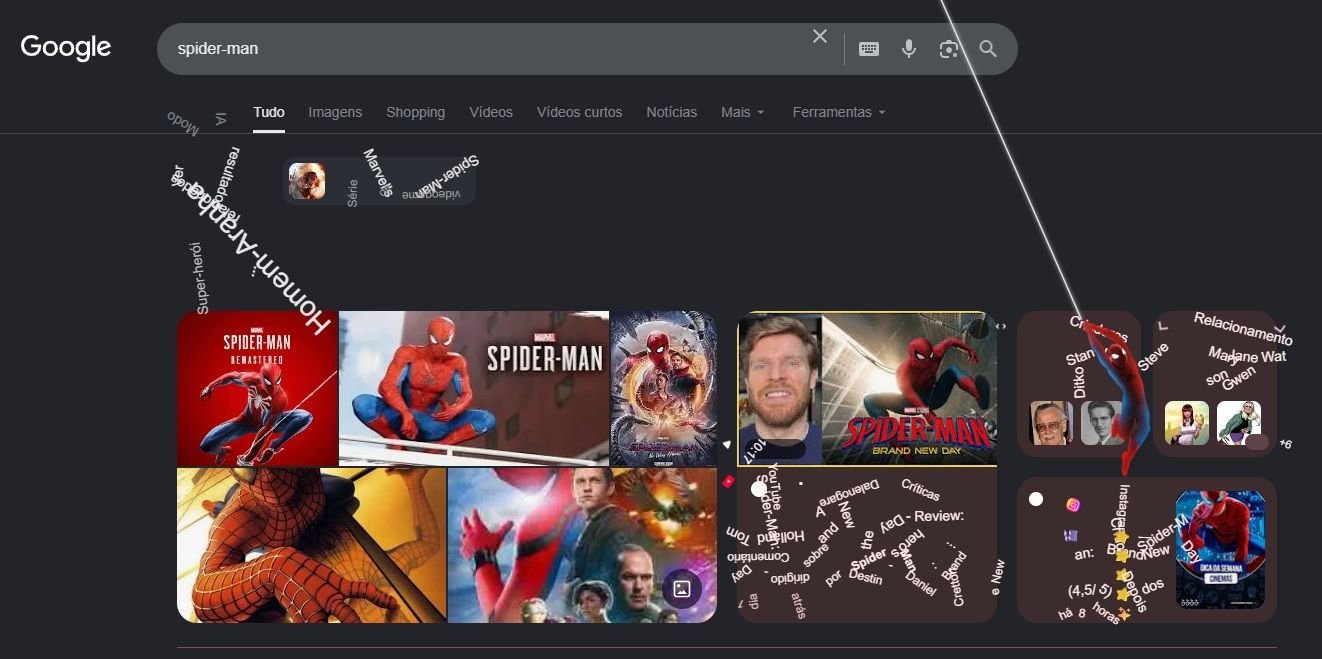1322x659 pixels.
Task: Click the Marvel's word near the chip
Action: click(378, 171)
